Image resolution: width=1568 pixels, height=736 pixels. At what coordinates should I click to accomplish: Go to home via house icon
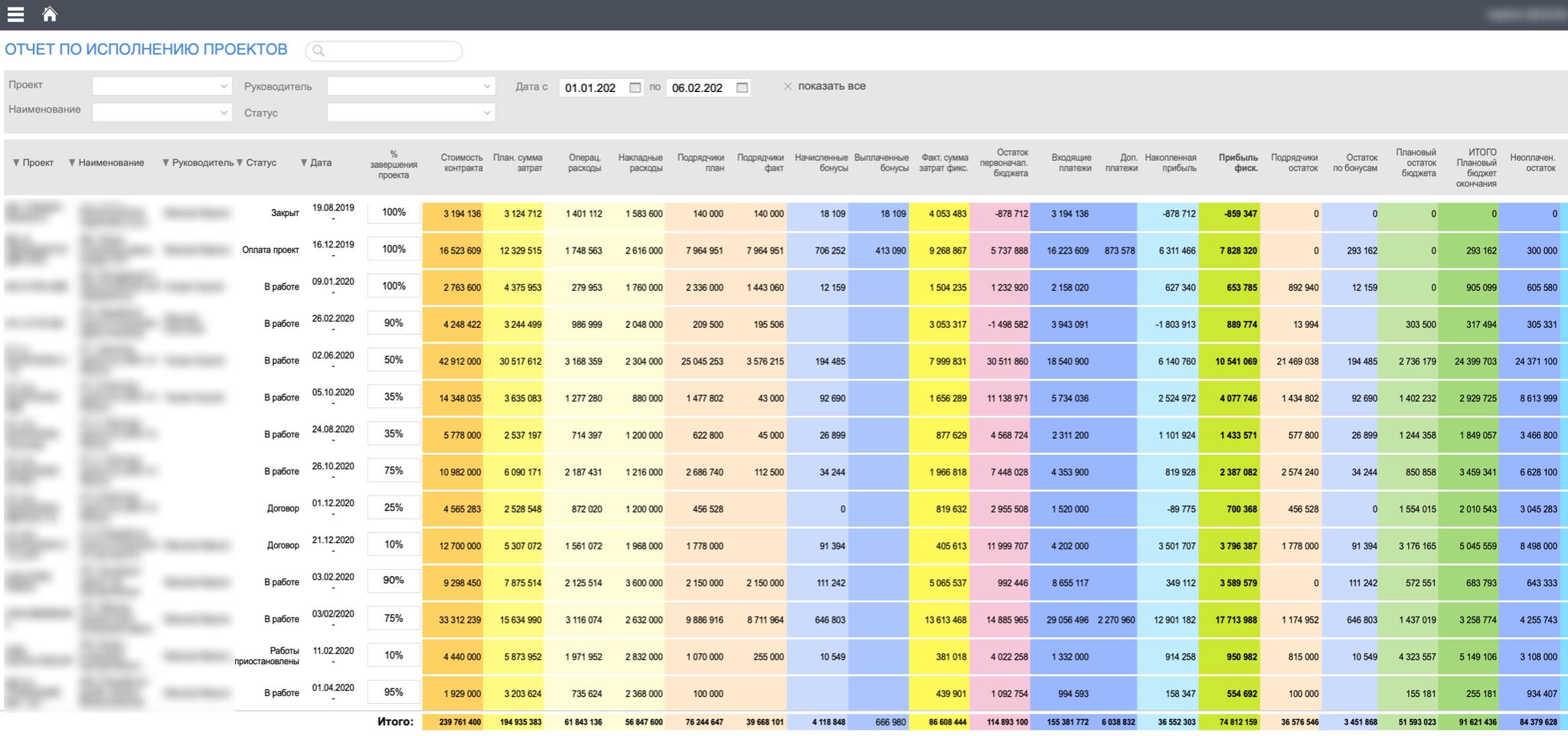(x=50, y=14)
